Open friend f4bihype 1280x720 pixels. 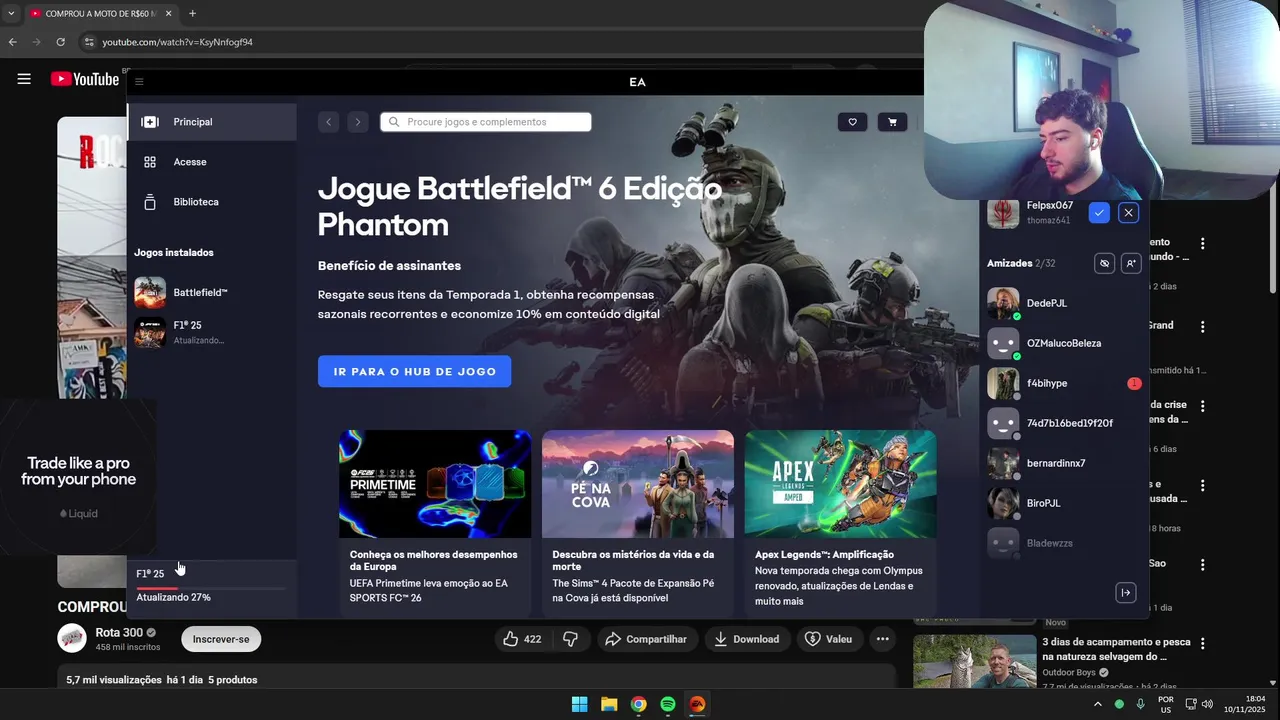coord(1064,383)
